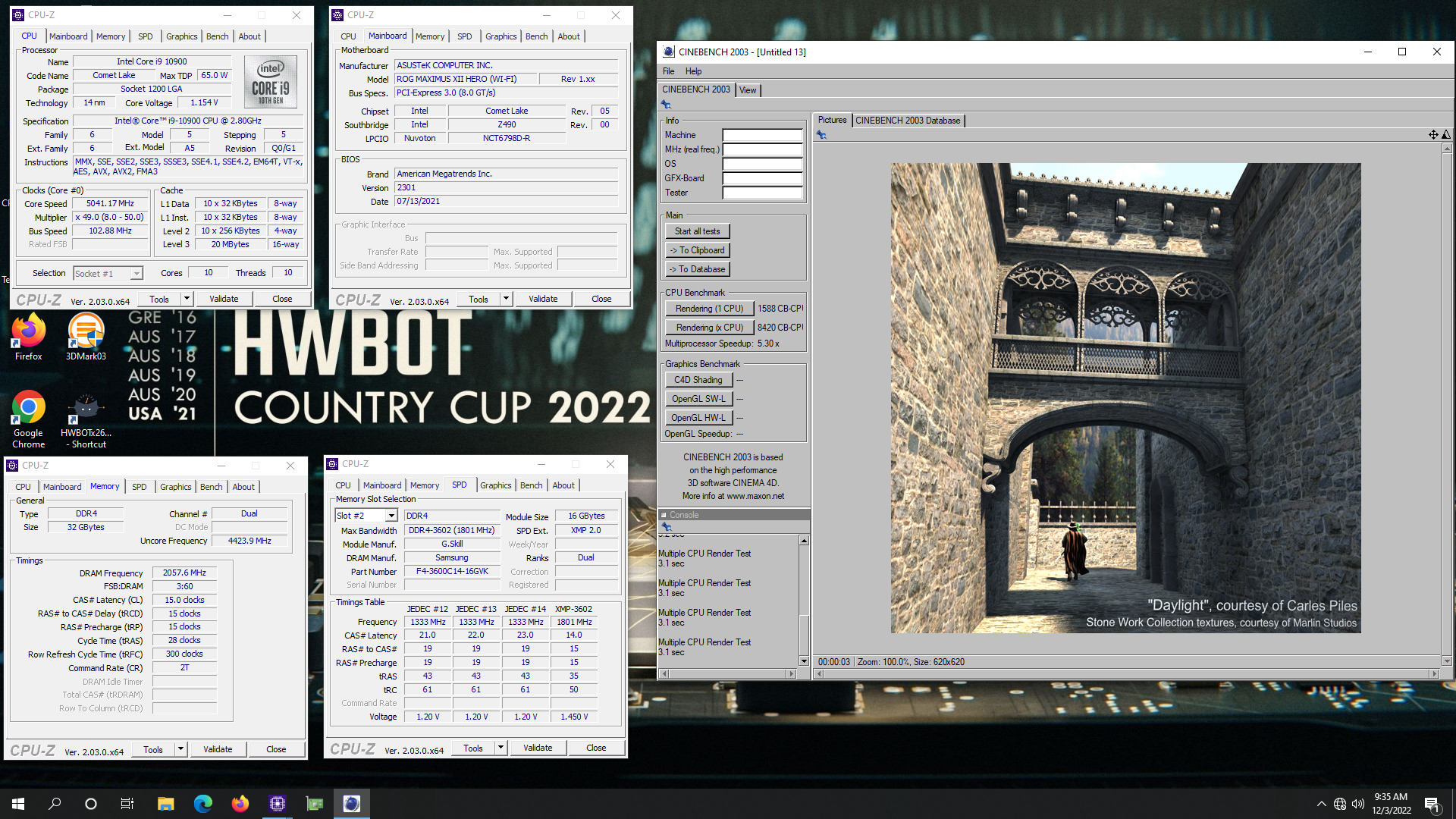Select the Graphics tab in CPU-Z Mainboard window
The height and width of the screenshot is (819, 1456).
point(501,36)
